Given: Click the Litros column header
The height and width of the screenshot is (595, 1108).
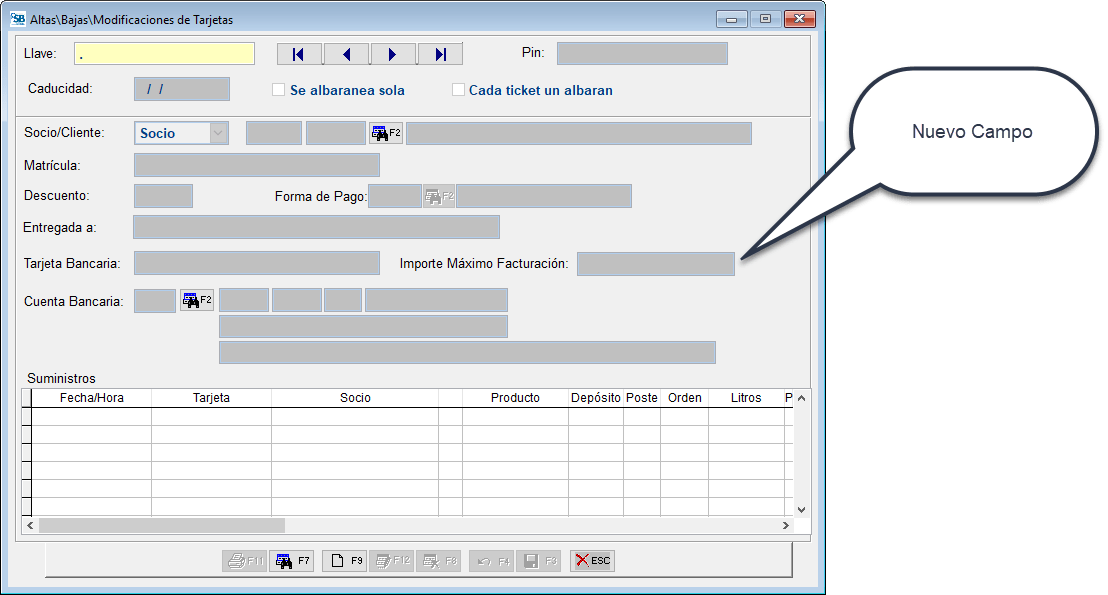Looking at the screenshot, I should (x=746, y=398).
